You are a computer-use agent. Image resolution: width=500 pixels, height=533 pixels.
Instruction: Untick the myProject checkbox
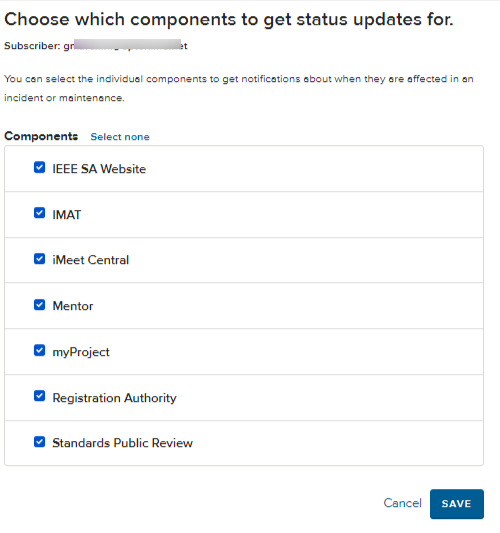click(39, 350)
